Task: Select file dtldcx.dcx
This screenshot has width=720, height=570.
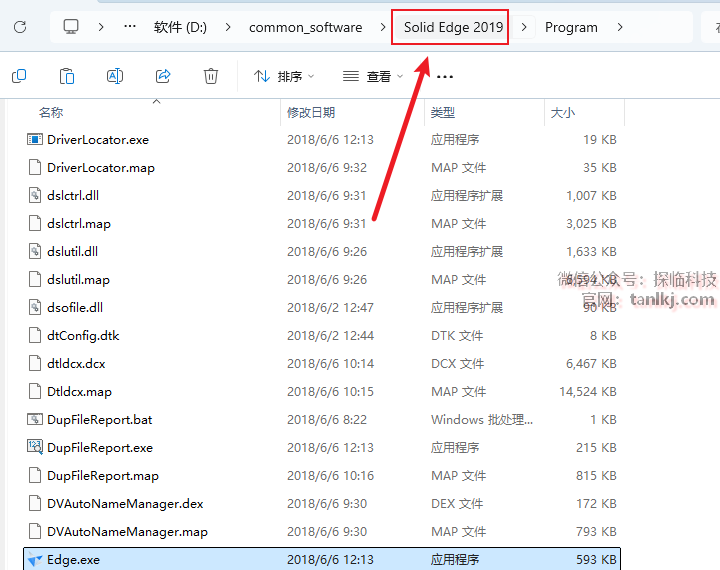Action: click(76, 364)
